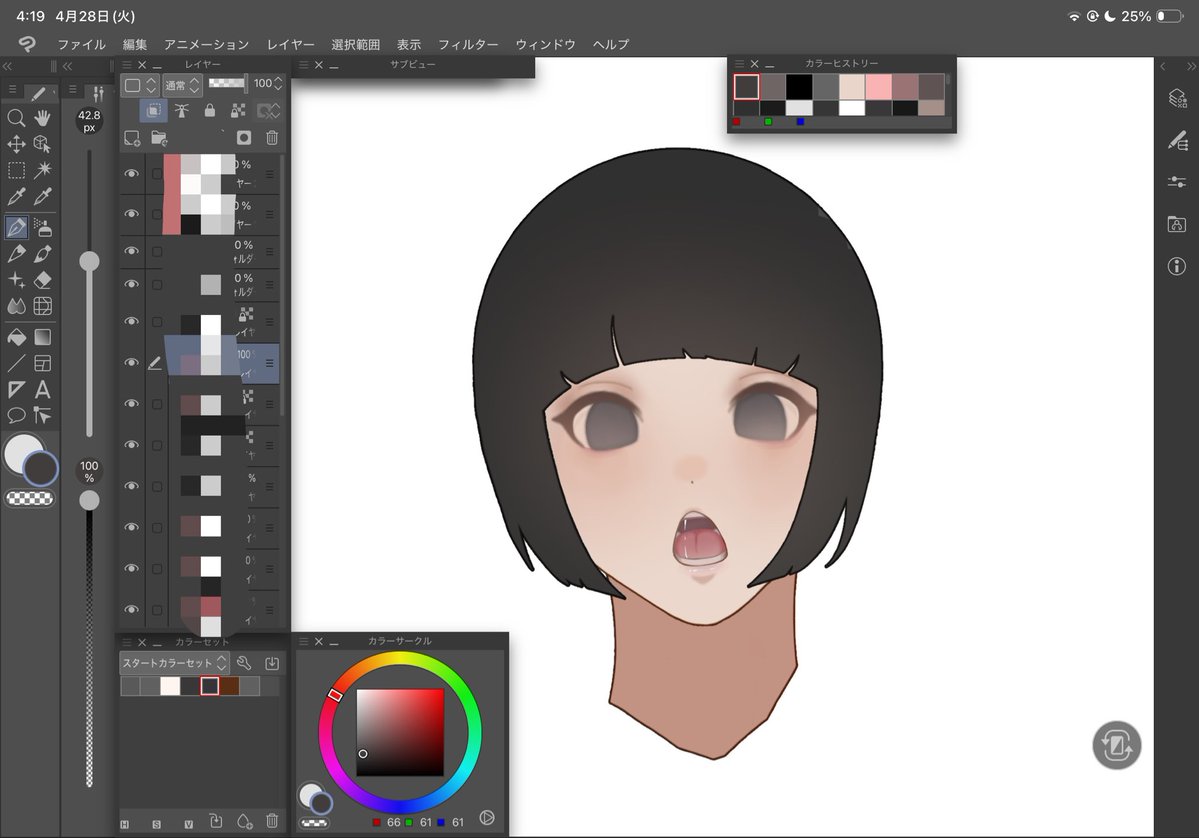1199x838 pixels.
Task: Click the new raster layer icon
Action: click(132, 138)
